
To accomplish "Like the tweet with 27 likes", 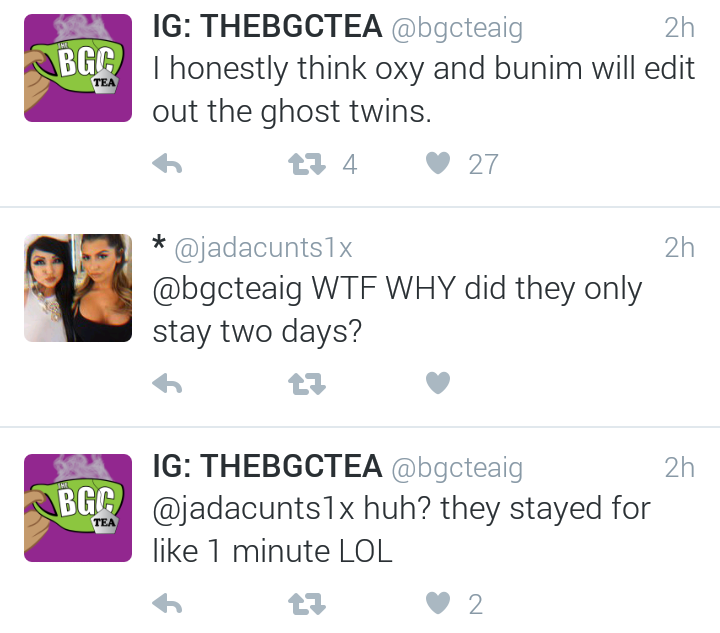I will [x=438, y=163].
